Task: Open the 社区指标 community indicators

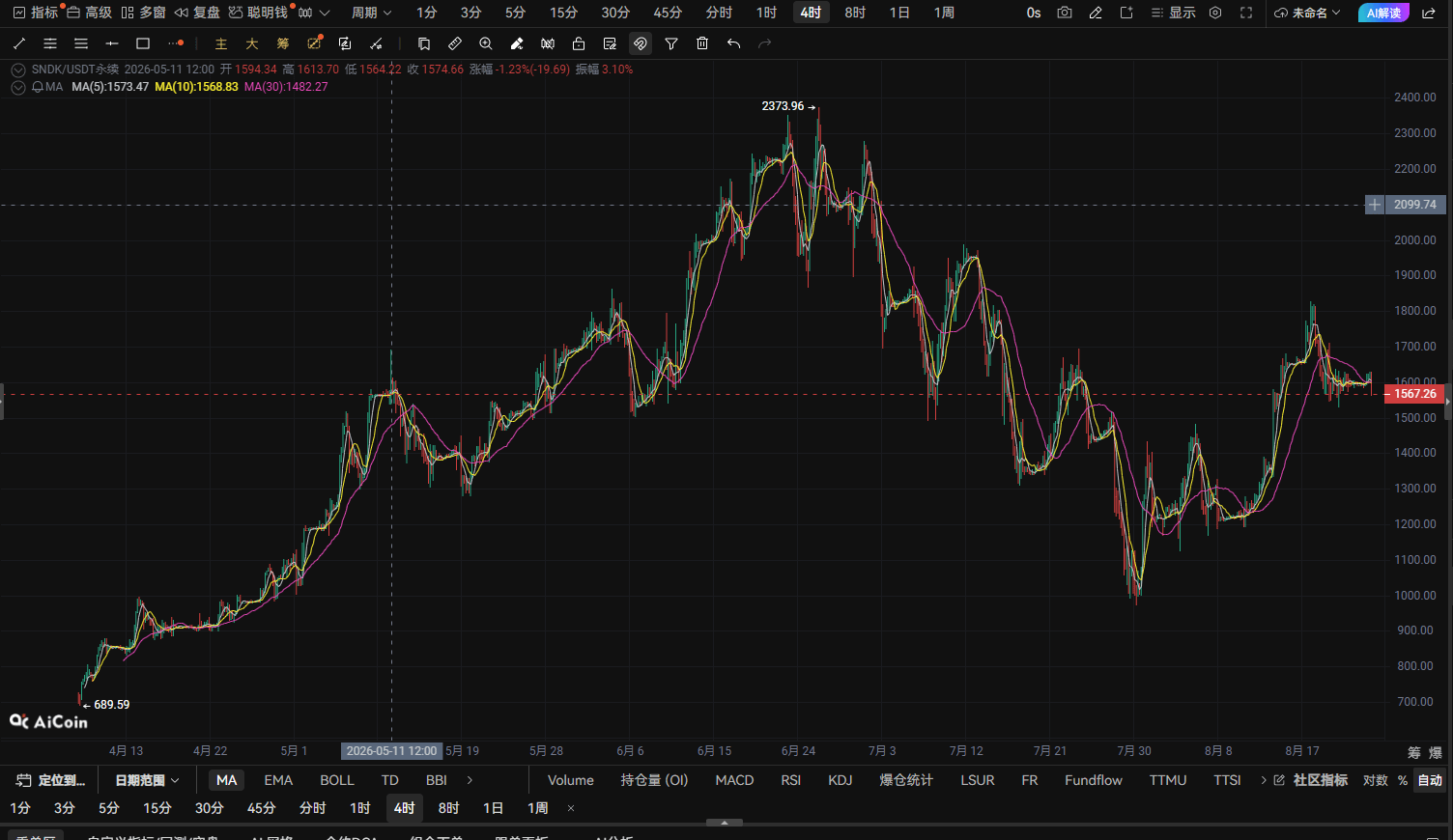Action: (1311, 780)
